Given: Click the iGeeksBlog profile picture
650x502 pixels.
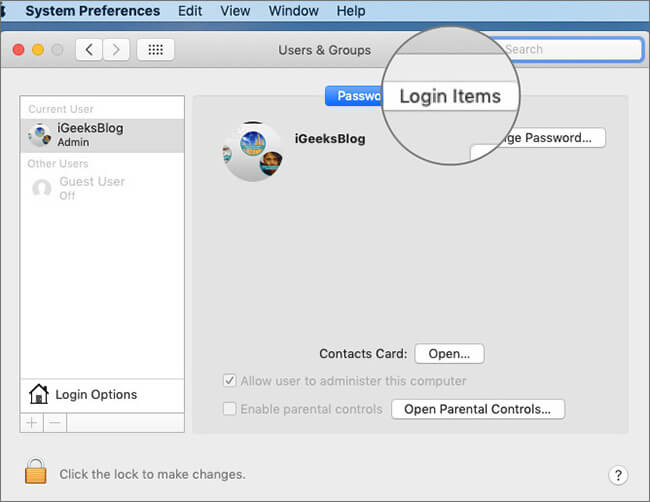Looking at the screenshot, I should tap(252, 151).
